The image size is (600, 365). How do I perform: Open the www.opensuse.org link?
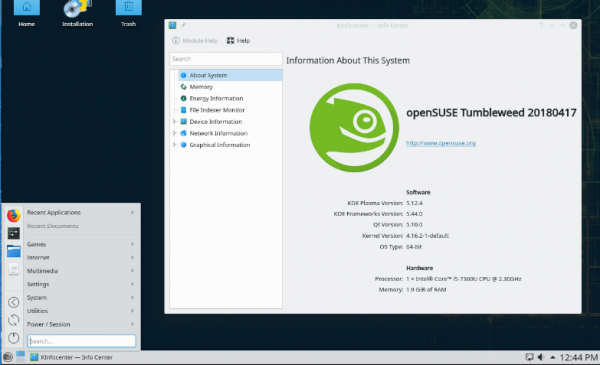click(x=440, y=143)
